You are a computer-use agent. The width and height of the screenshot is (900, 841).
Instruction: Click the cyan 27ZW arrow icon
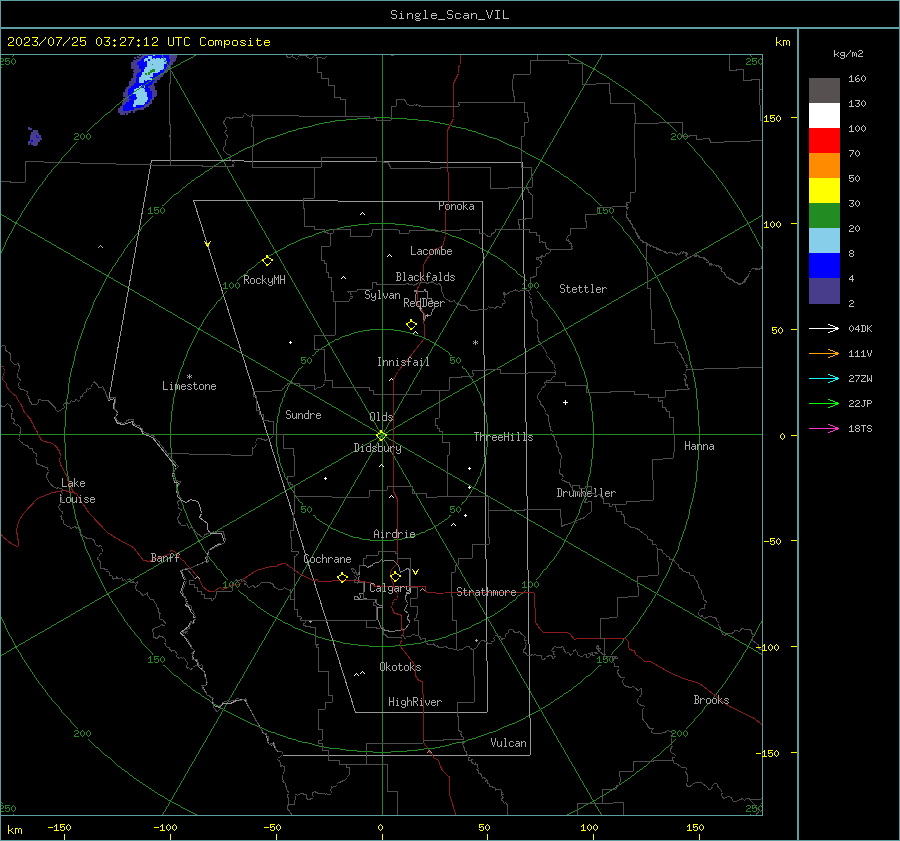pyautogui.click(x=824, y=378)
